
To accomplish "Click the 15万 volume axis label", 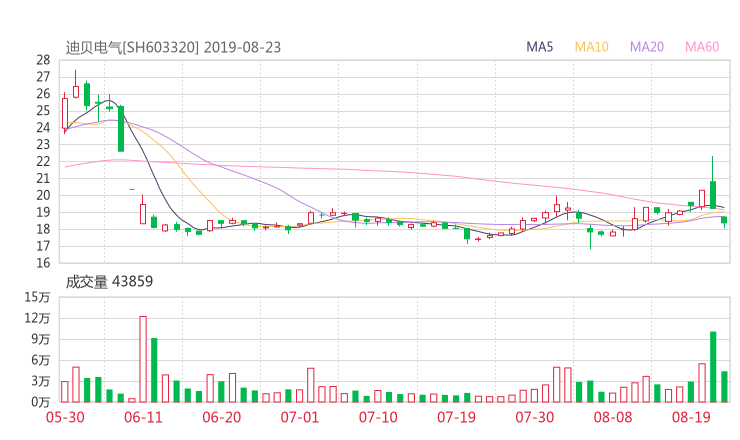I will point(37,297).
